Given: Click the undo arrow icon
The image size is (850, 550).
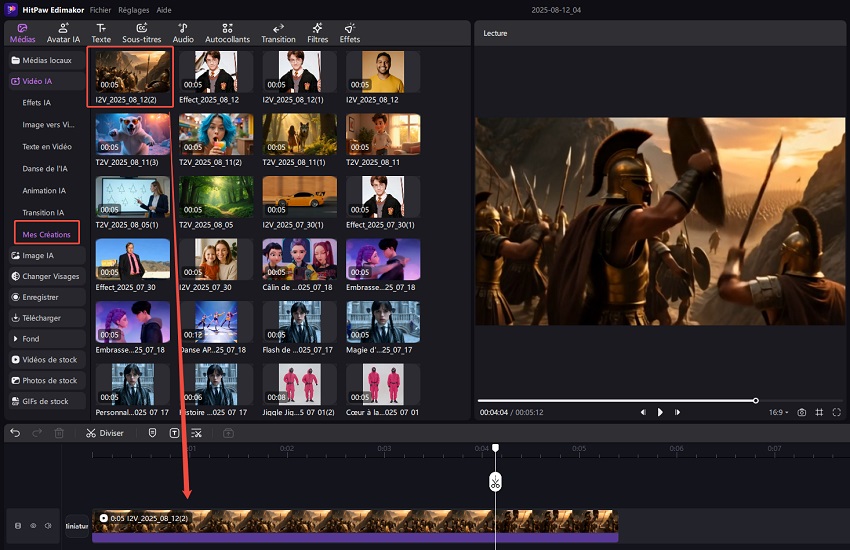Looking at the screenshot, I should [x=15, y=433].
